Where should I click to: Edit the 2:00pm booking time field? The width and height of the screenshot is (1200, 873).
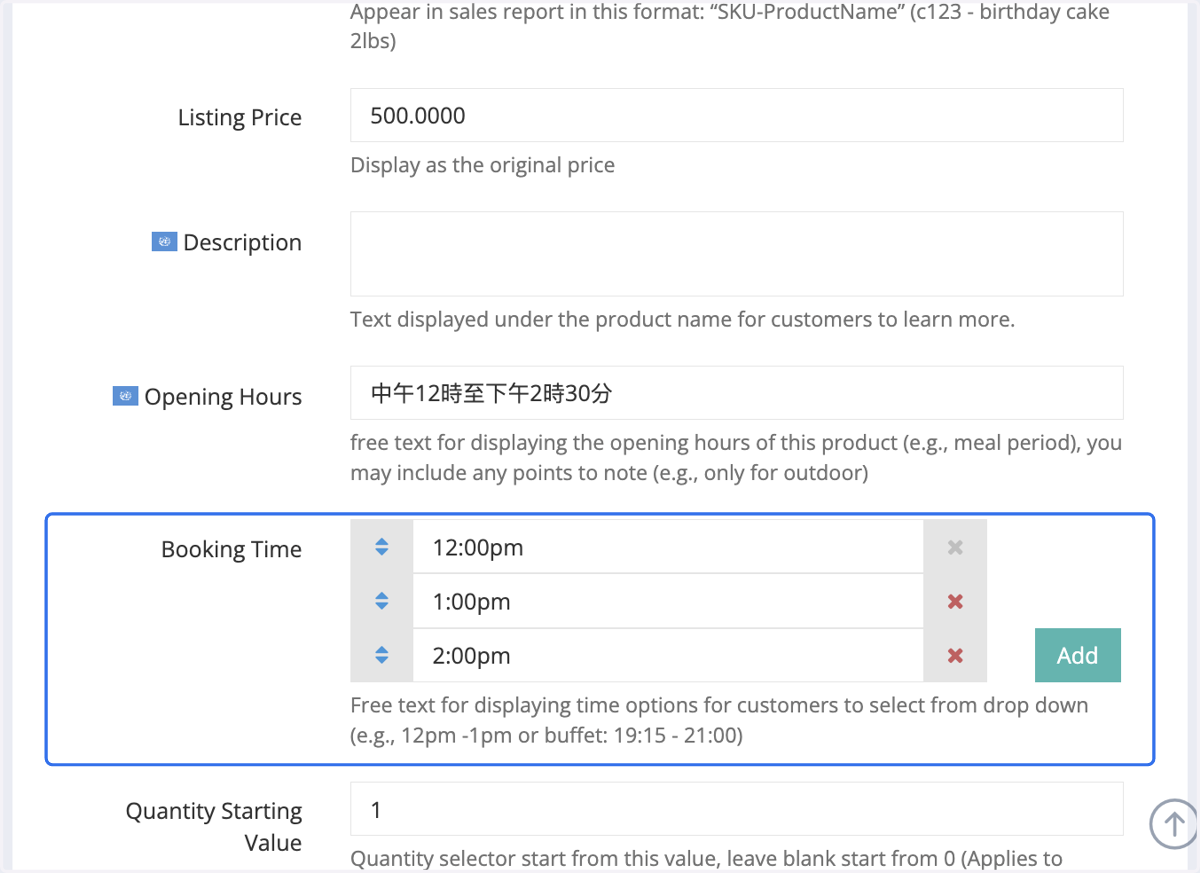[668, 655]
